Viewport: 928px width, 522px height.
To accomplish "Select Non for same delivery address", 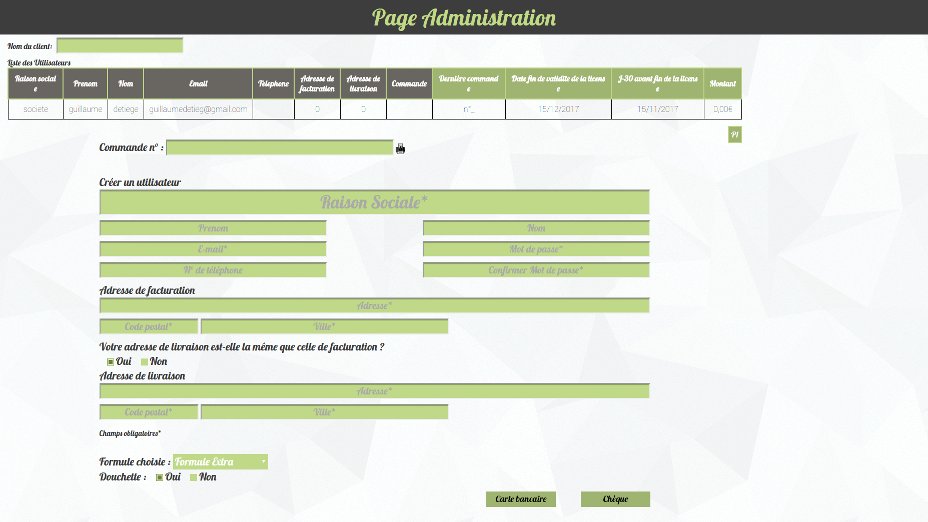I will (x=144, y=362).
